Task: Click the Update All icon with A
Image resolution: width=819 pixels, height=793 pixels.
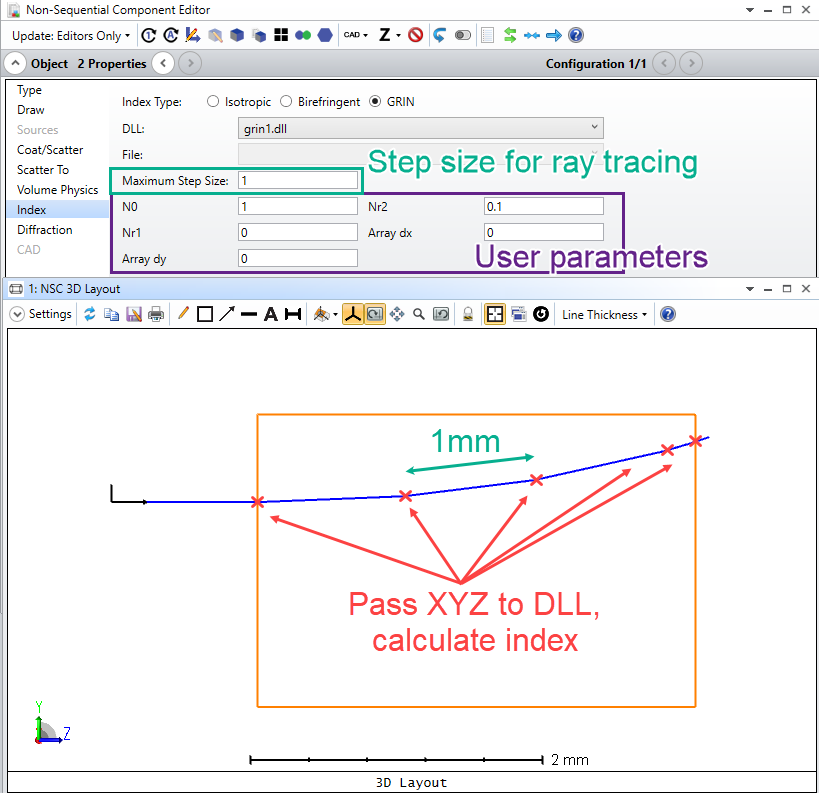Action: pos(171,36)
